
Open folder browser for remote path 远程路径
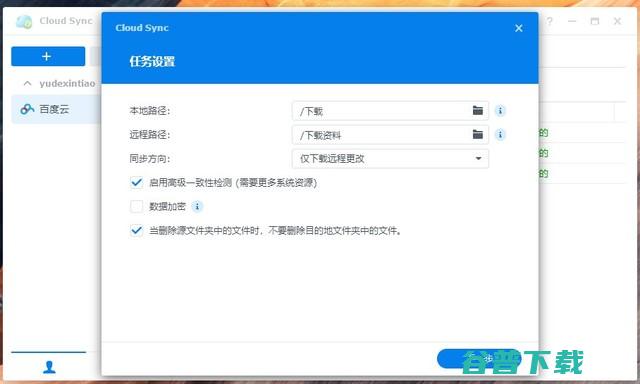[478, 134]
